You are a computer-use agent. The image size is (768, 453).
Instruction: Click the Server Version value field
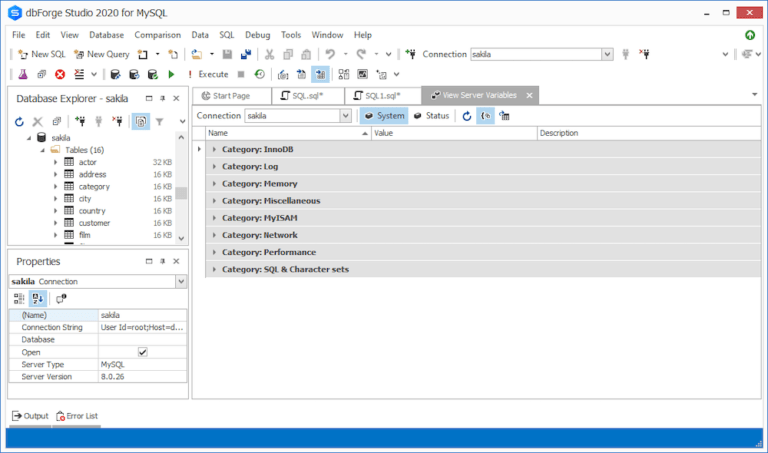pos(143,377)
